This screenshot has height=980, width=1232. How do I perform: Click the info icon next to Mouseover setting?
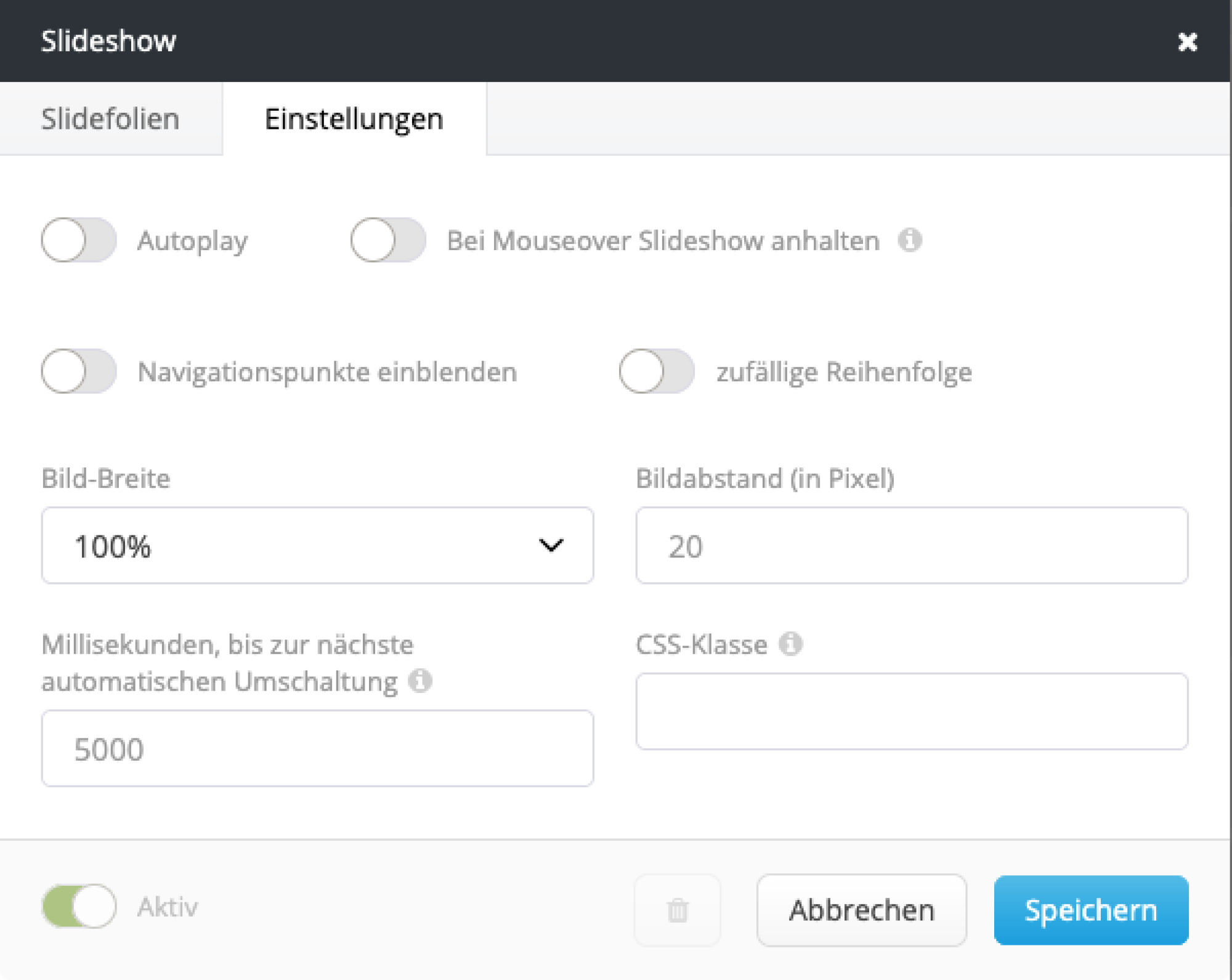click(910, 241)
